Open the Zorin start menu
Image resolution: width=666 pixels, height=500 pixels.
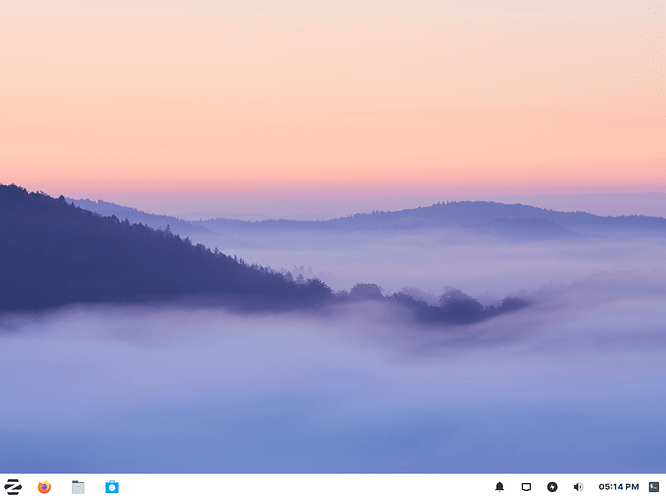13,487
